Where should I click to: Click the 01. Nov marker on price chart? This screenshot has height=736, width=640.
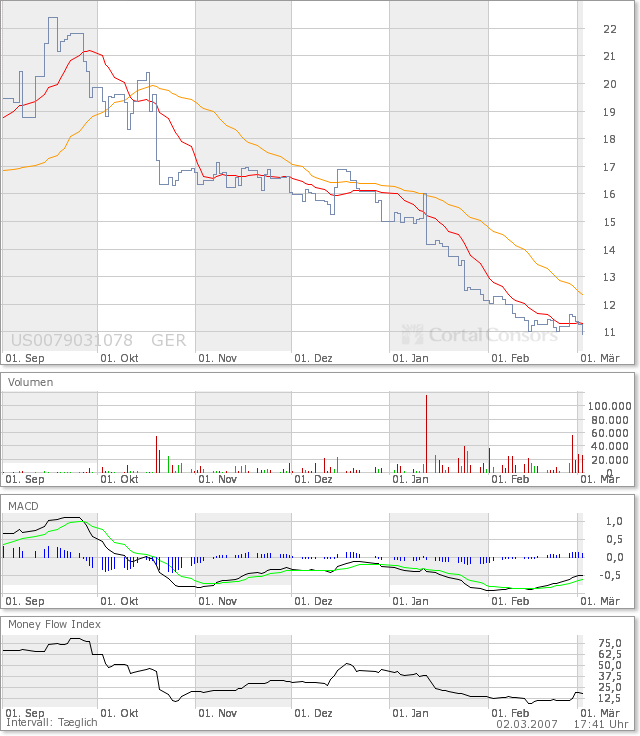pos(220,357)
